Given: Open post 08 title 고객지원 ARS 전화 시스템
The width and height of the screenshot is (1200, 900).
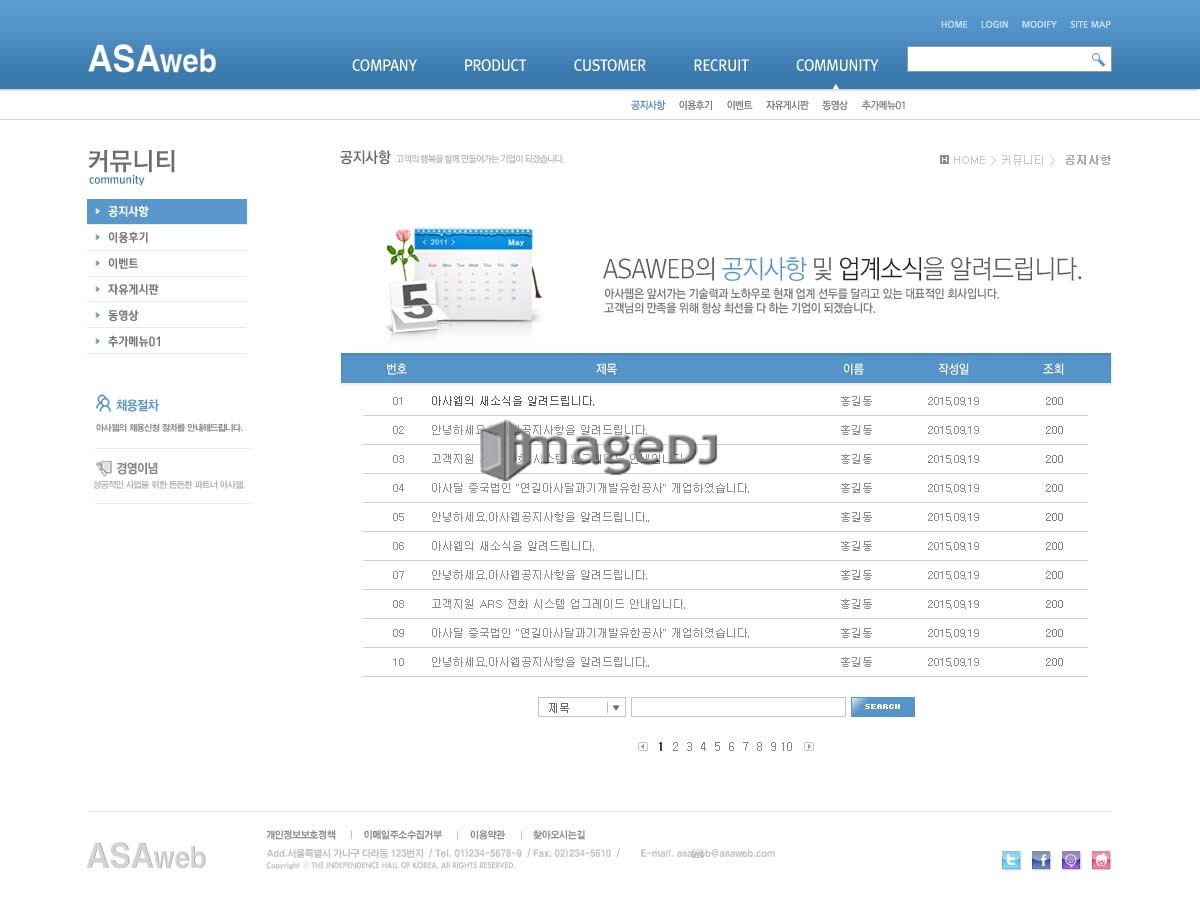Looking at the screenshot, I should (x=558, y=604).
